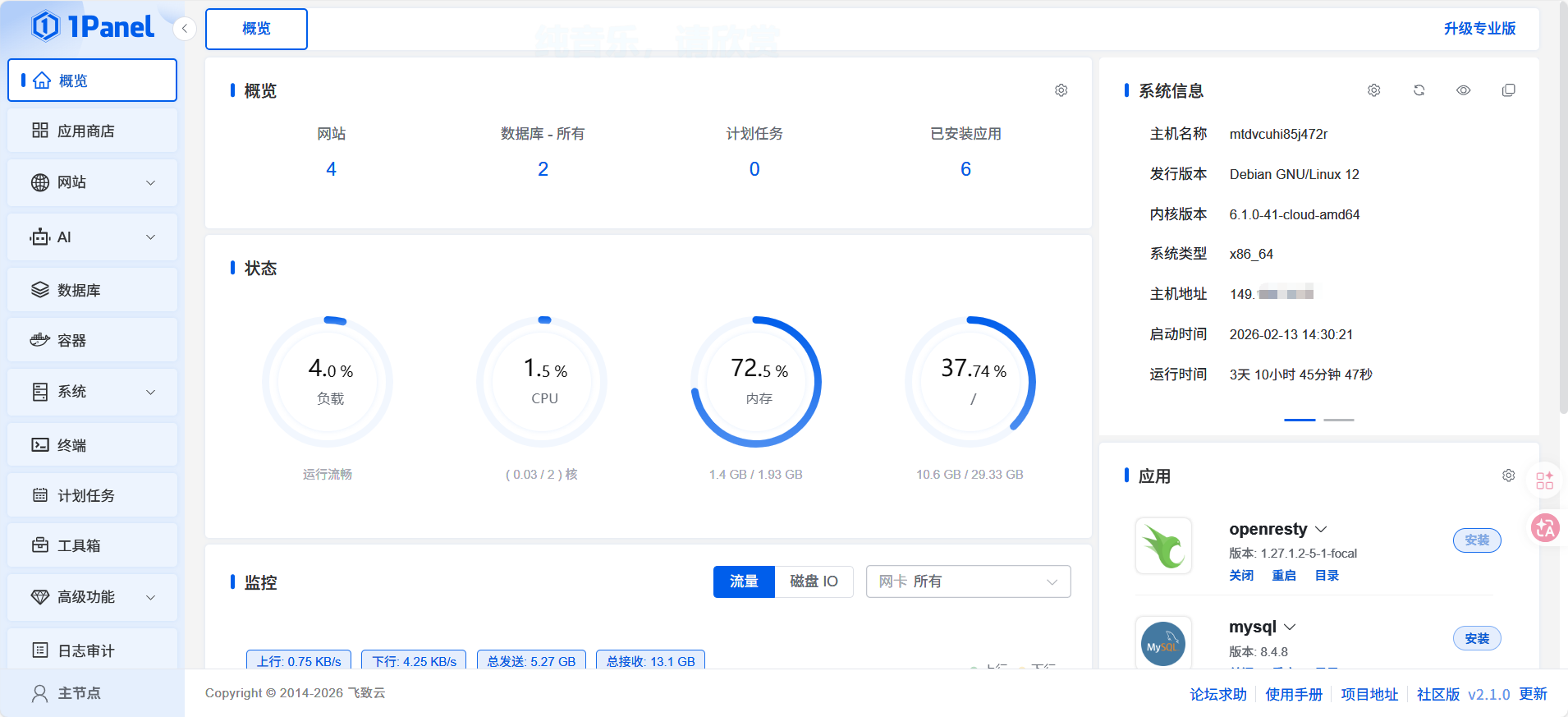Copy system info using the copy icon

1508,90
